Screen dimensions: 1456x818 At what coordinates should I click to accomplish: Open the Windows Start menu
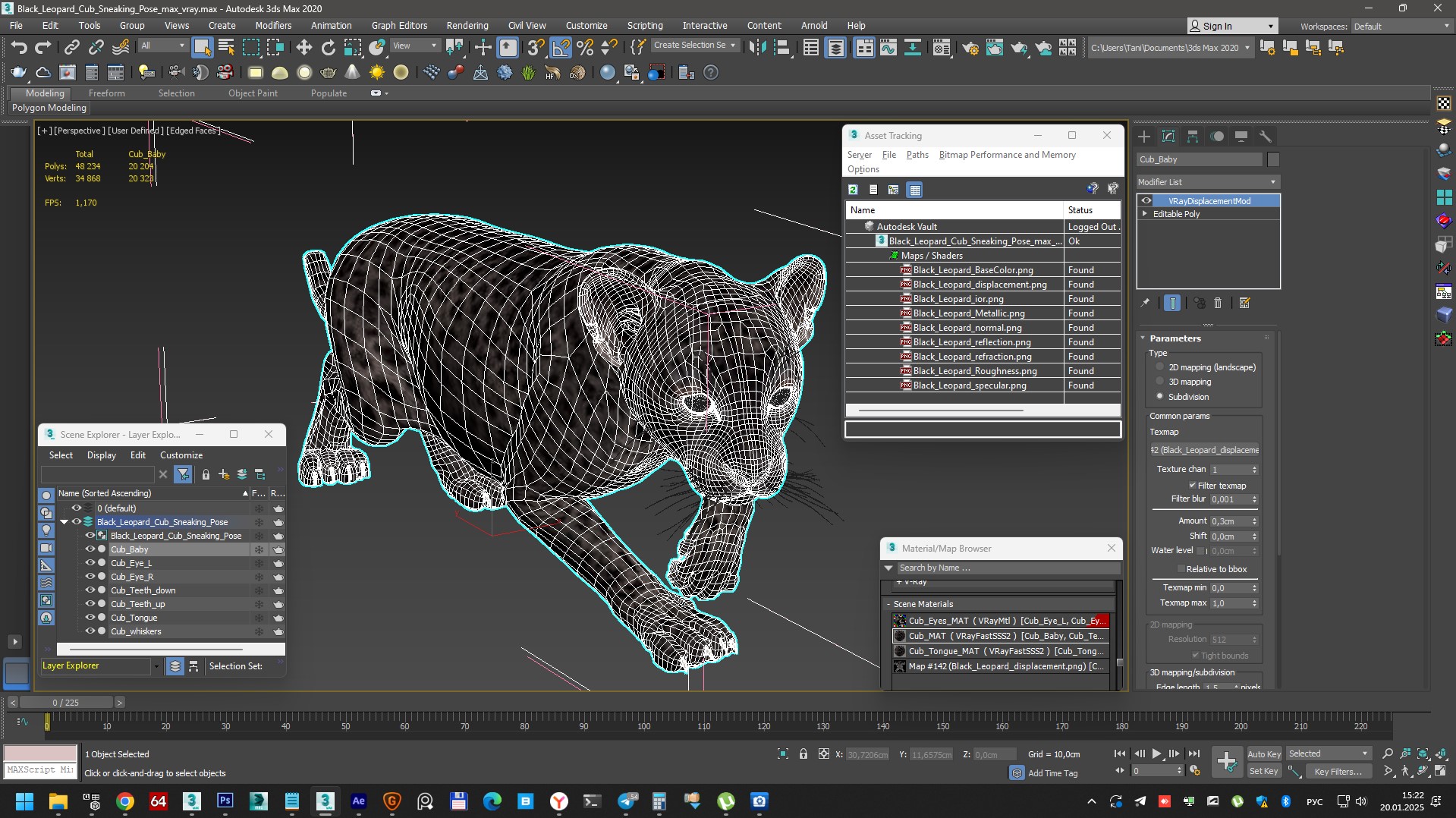24,801
